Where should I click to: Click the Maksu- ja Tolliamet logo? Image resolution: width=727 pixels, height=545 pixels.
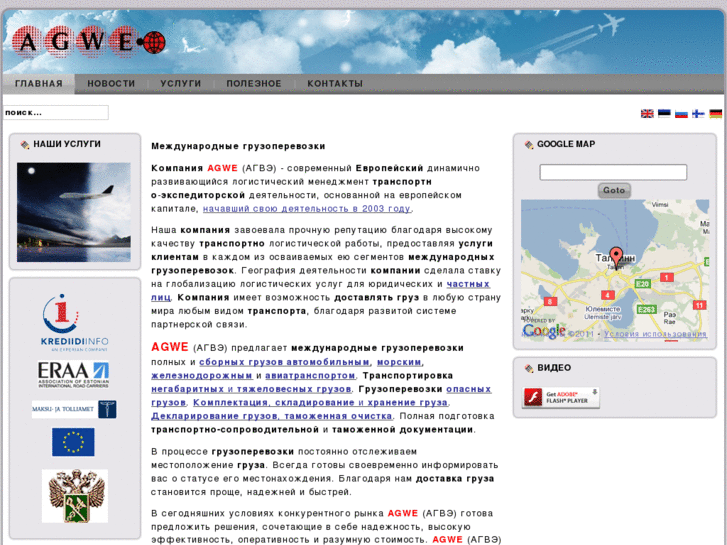click(x=74, y=409)
